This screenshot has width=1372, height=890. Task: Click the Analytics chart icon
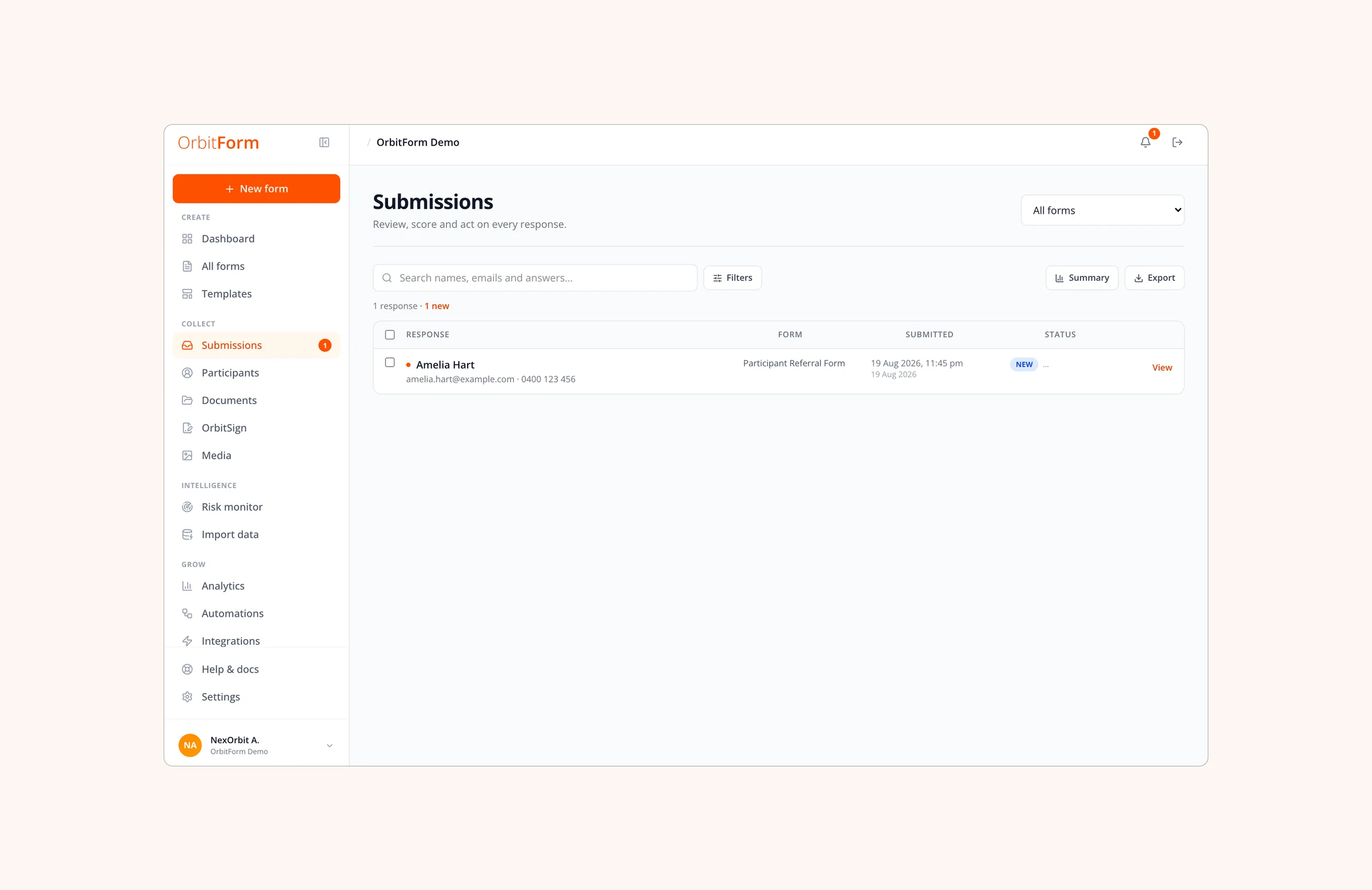pyautogui.click(x=188, y=586)
